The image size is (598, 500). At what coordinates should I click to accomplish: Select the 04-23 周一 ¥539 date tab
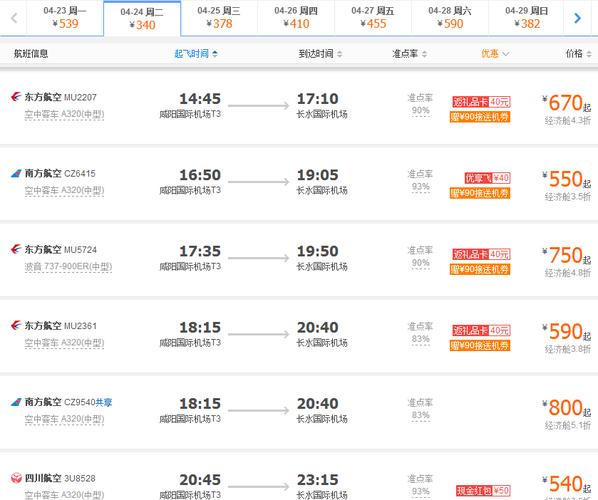65,18
